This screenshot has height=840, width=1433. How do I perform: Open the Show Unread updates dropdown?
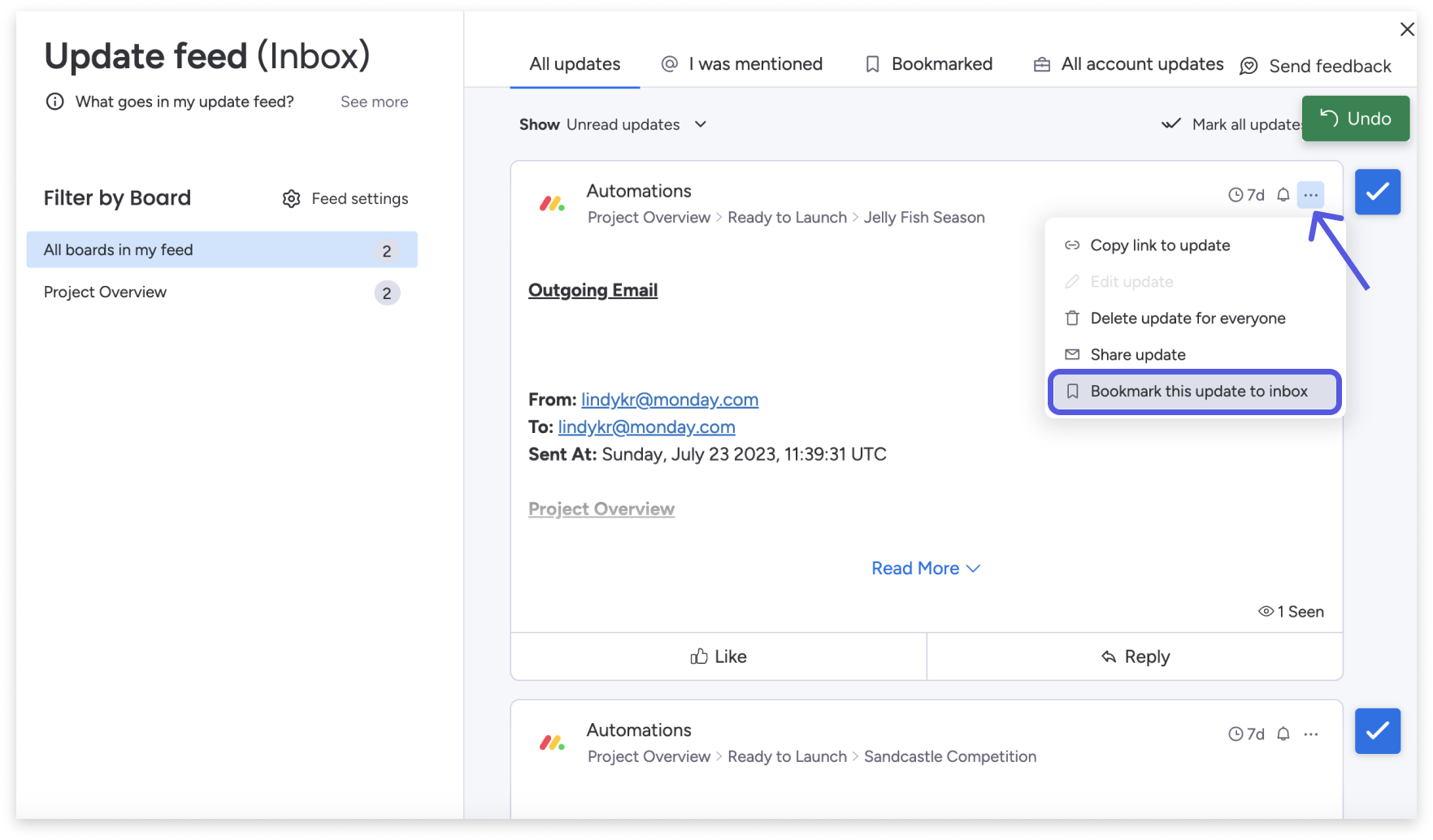click(x=613, y=124)
